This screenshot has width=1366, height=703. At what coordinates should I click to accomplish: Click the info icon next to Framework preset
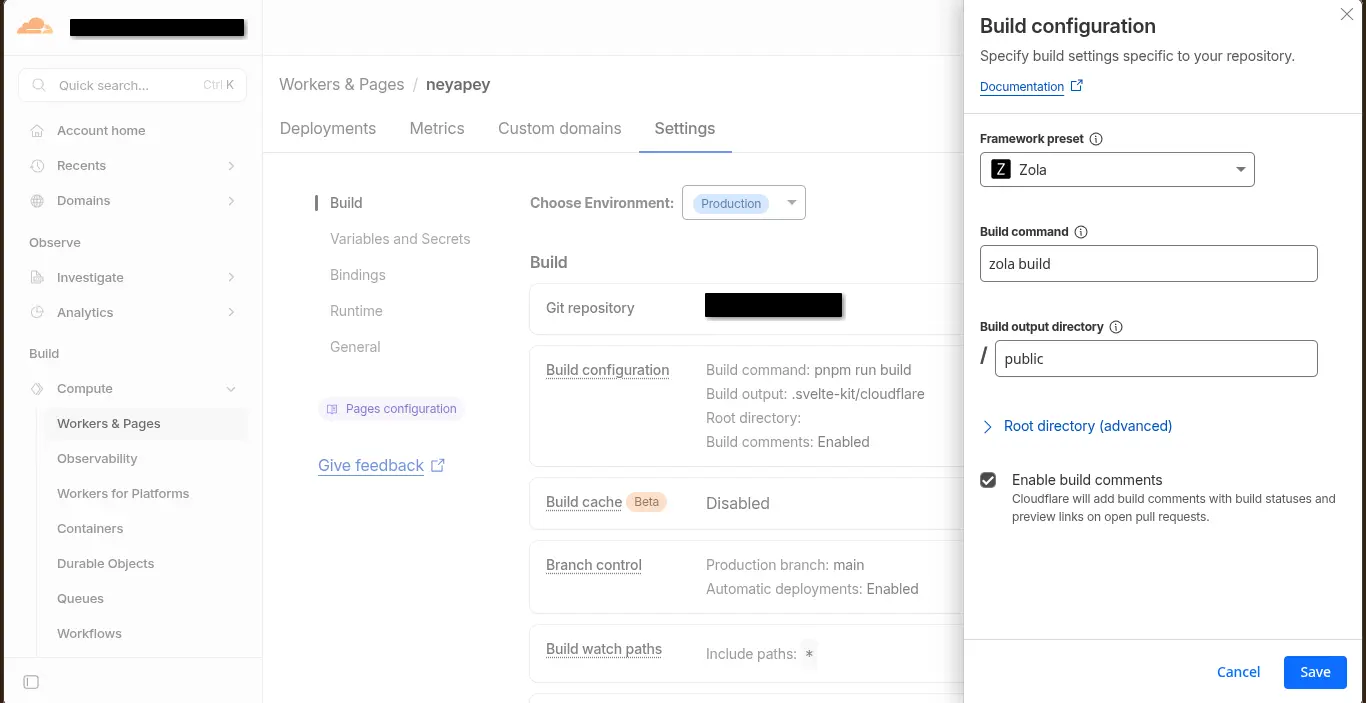[1096, 139]
